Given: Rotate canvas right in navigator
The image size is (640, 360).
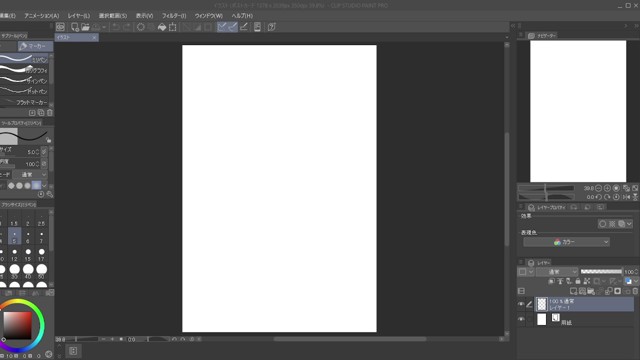Looking at the screenshot, I should tap(607, 197).
